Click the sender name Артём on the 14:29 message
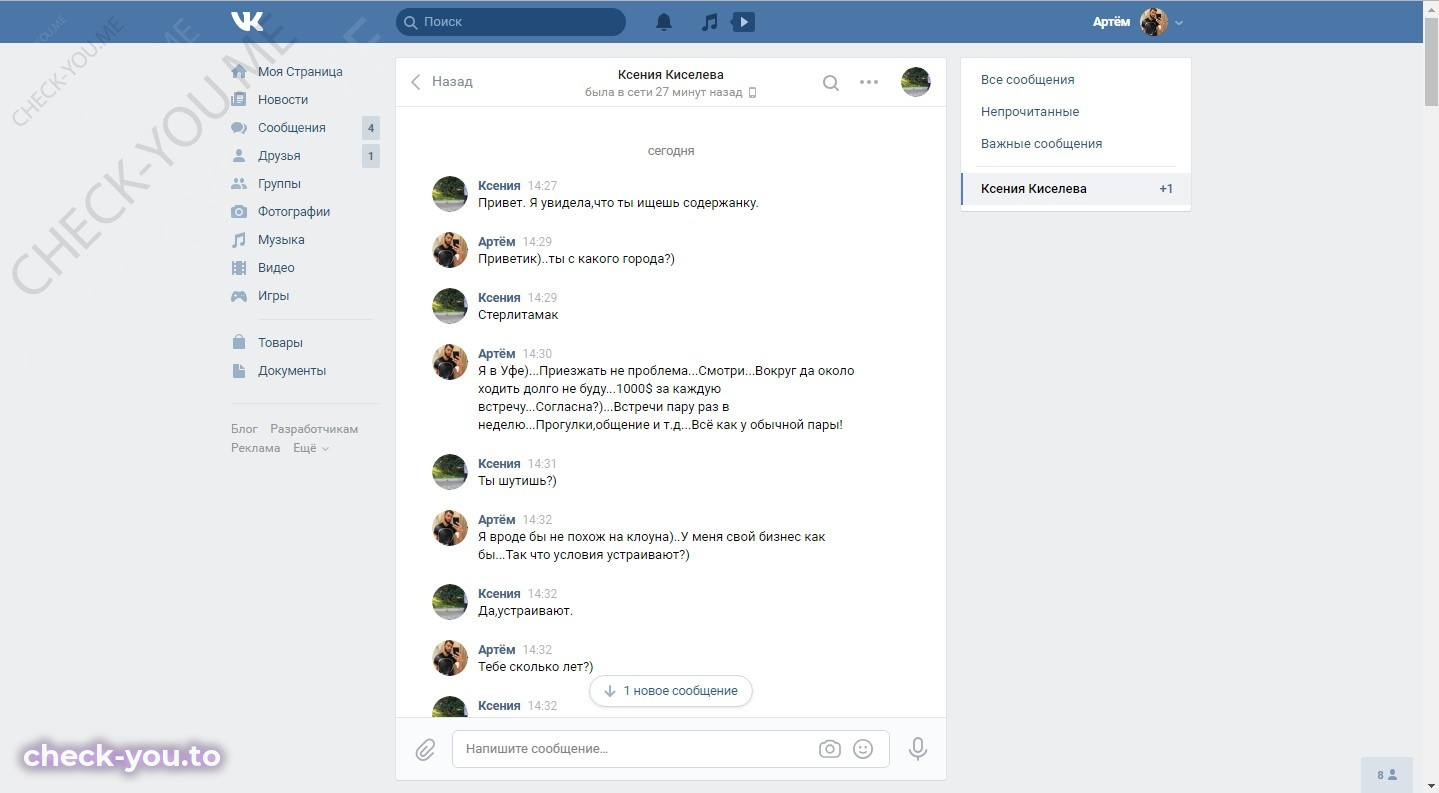1439x793 pixels. pos(497,242)
